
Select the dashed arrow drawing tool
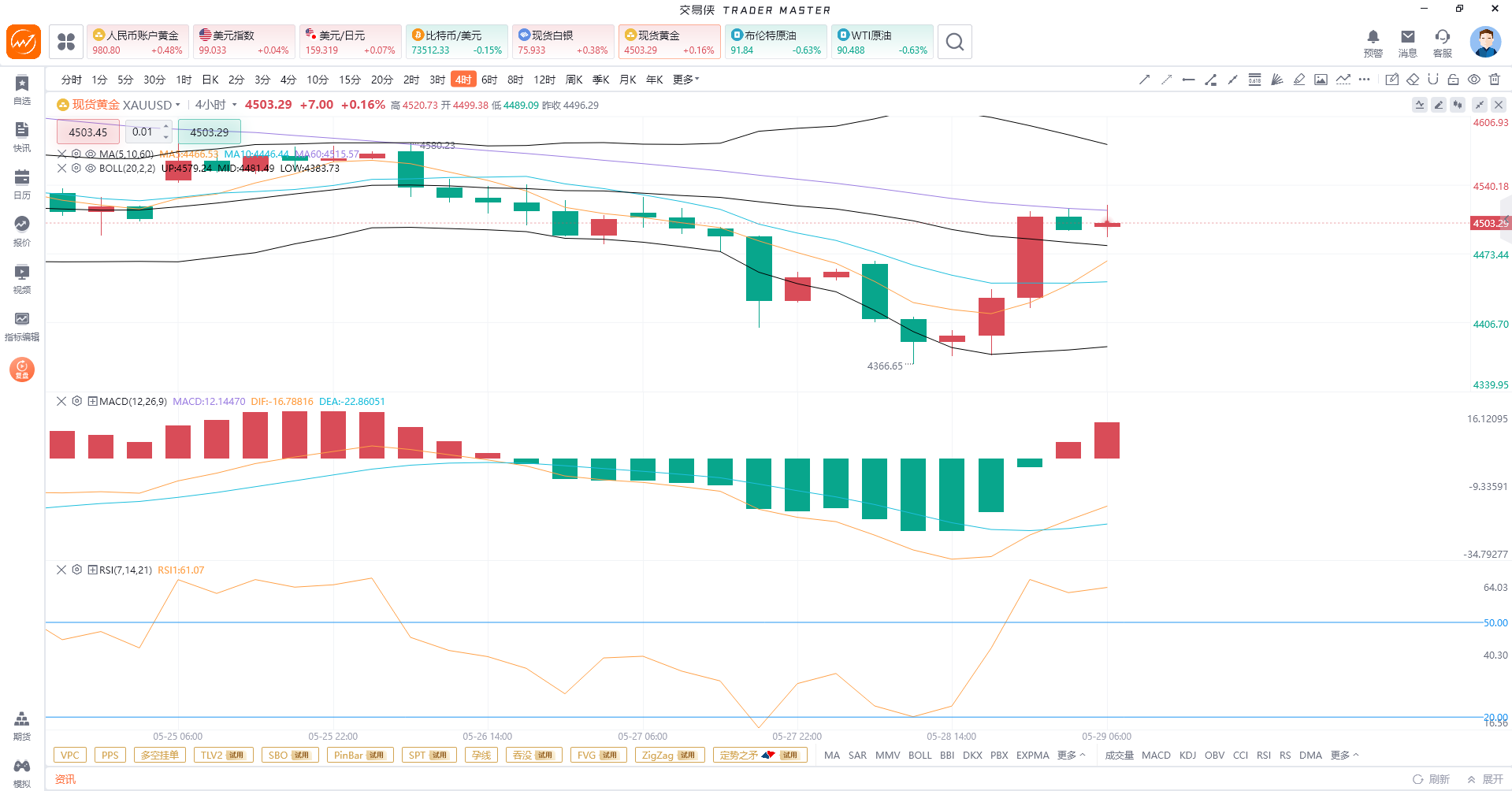point(1167,80)
